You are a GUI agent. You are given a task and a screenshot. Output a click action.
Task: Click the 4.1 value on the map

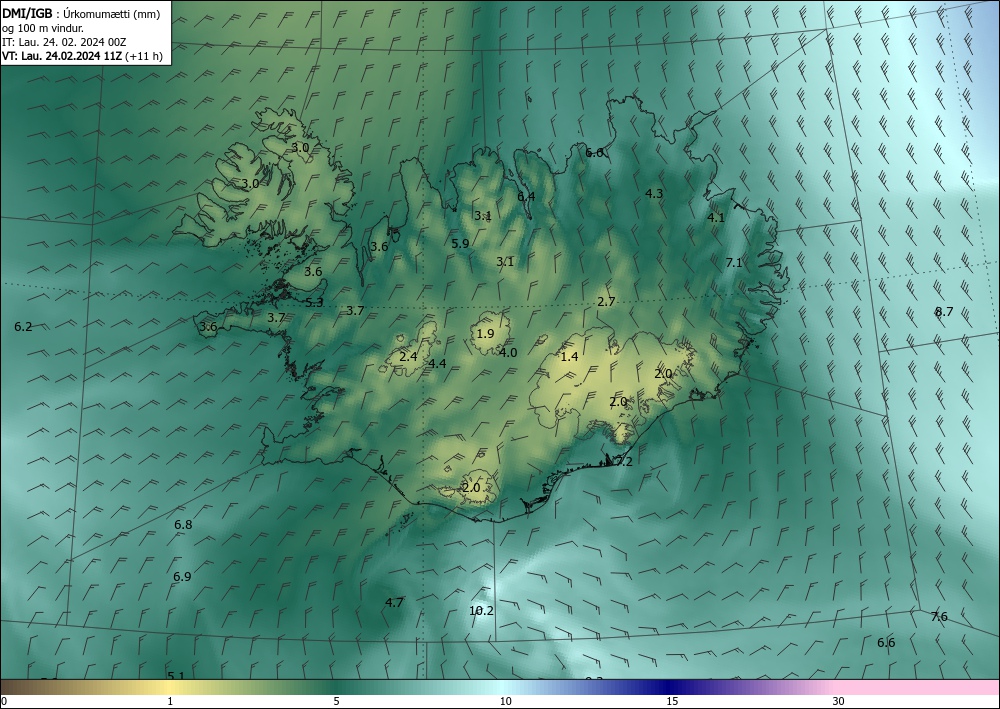pos(716,217)
